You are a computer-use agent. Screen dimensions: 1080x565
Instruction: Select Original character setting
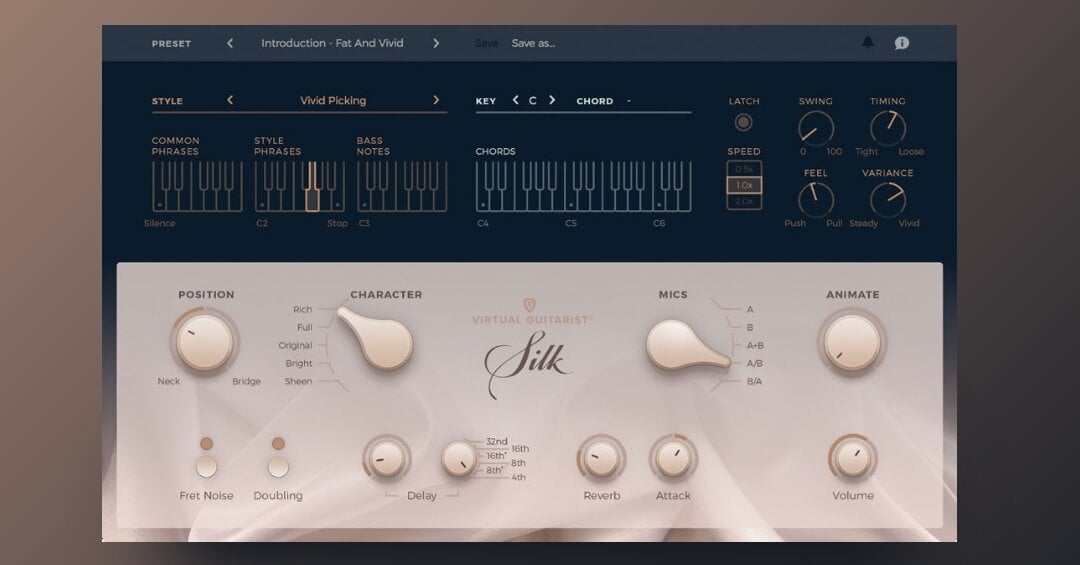(x=295, y=345)
